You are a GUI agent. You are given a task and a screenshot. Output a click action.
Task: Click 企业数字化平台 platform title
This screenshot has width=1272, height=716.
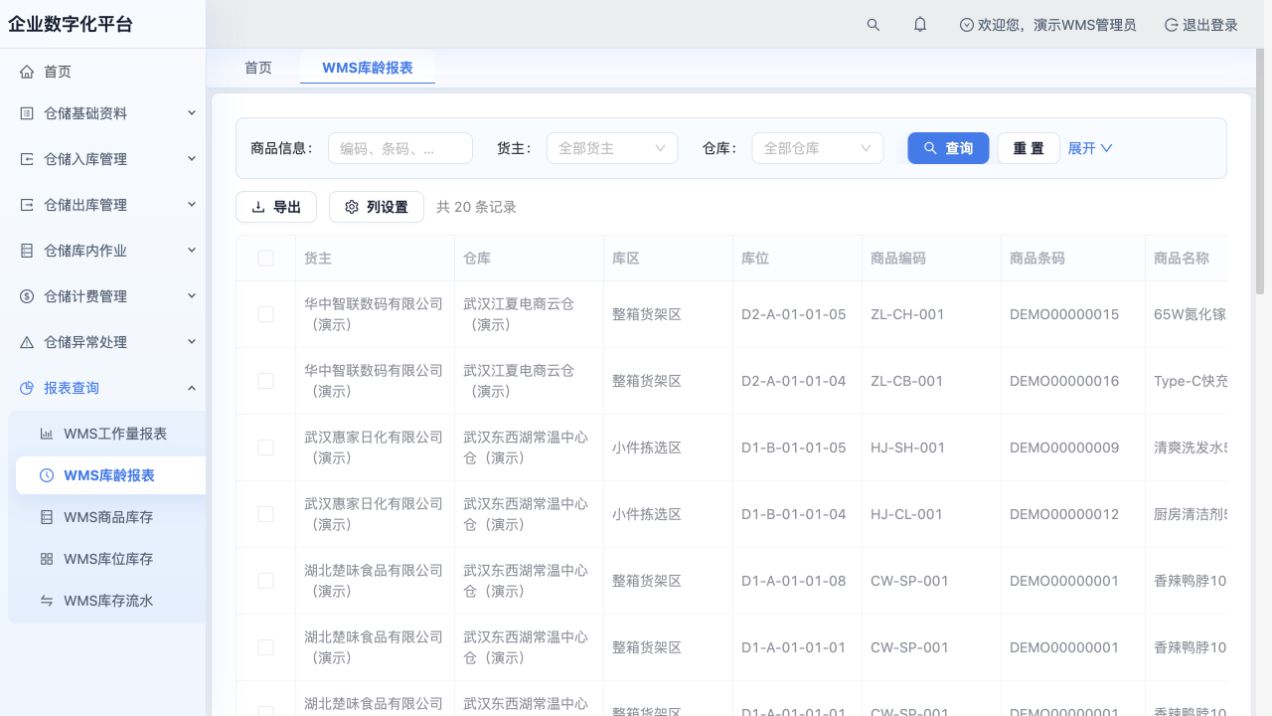(x=70, y=25)
